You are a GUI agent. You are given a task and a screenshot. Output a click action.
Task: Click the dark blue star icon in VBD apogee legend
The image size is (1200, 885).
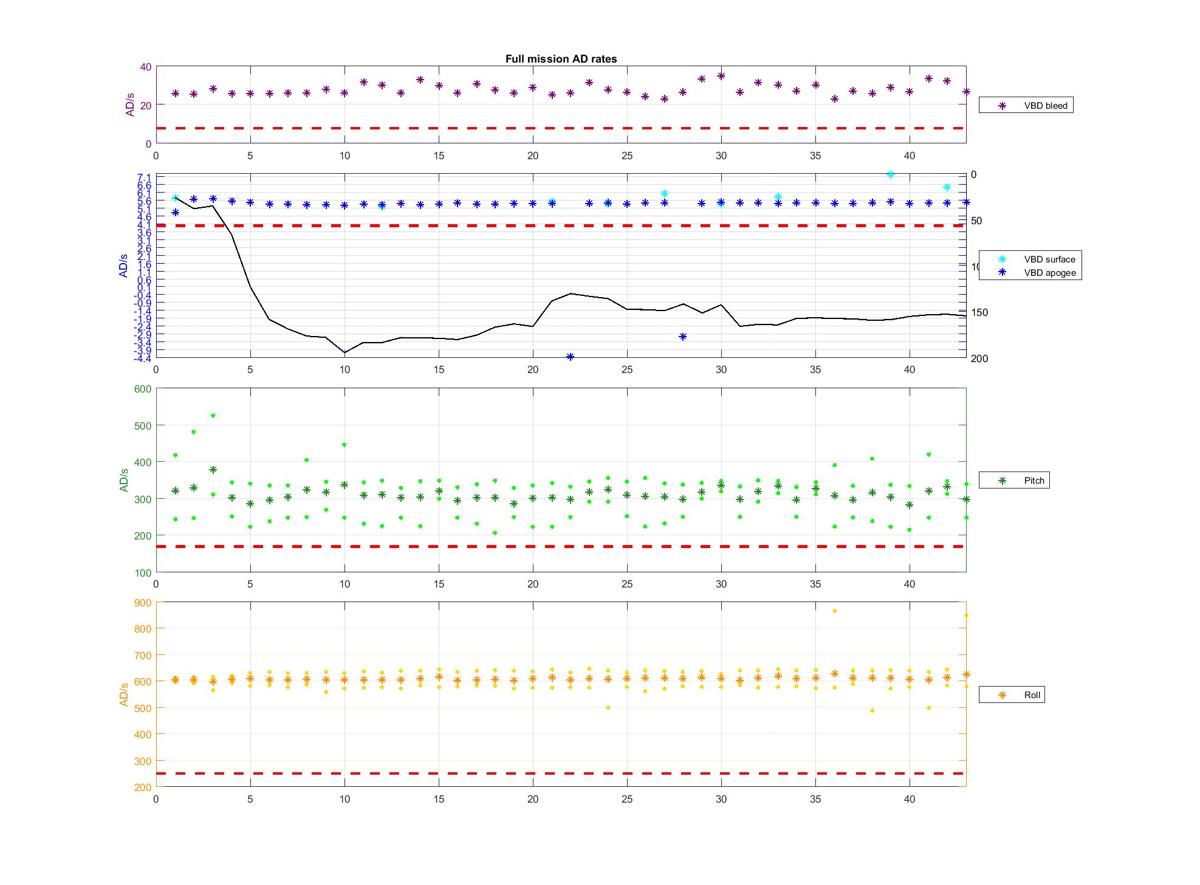[1003, 272]
